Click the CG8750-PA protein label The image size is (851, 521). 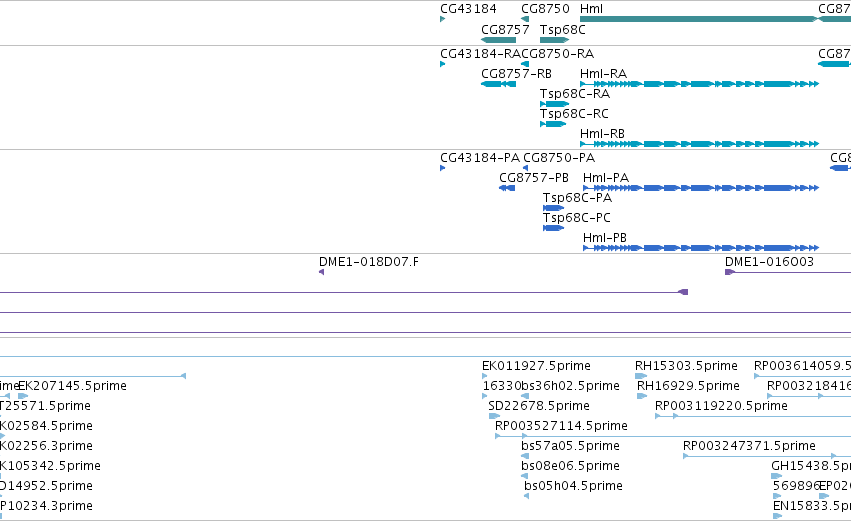(x=559, y=158)
